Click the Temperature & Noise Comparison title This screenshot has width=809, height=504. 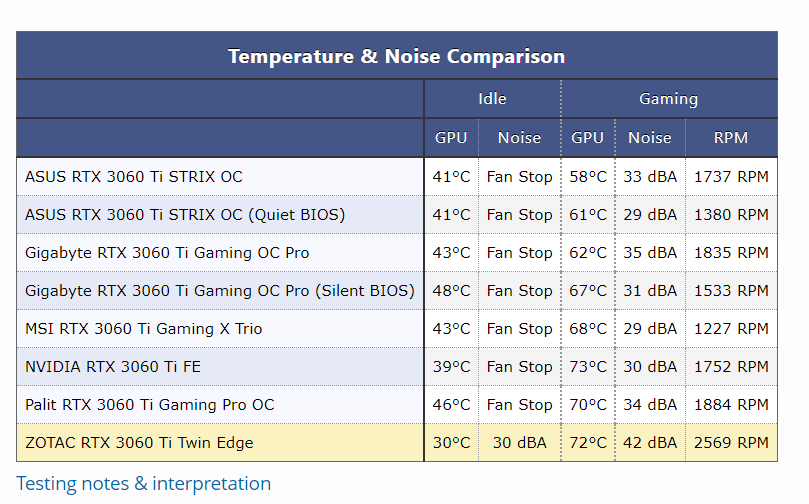tap(396, 56)
